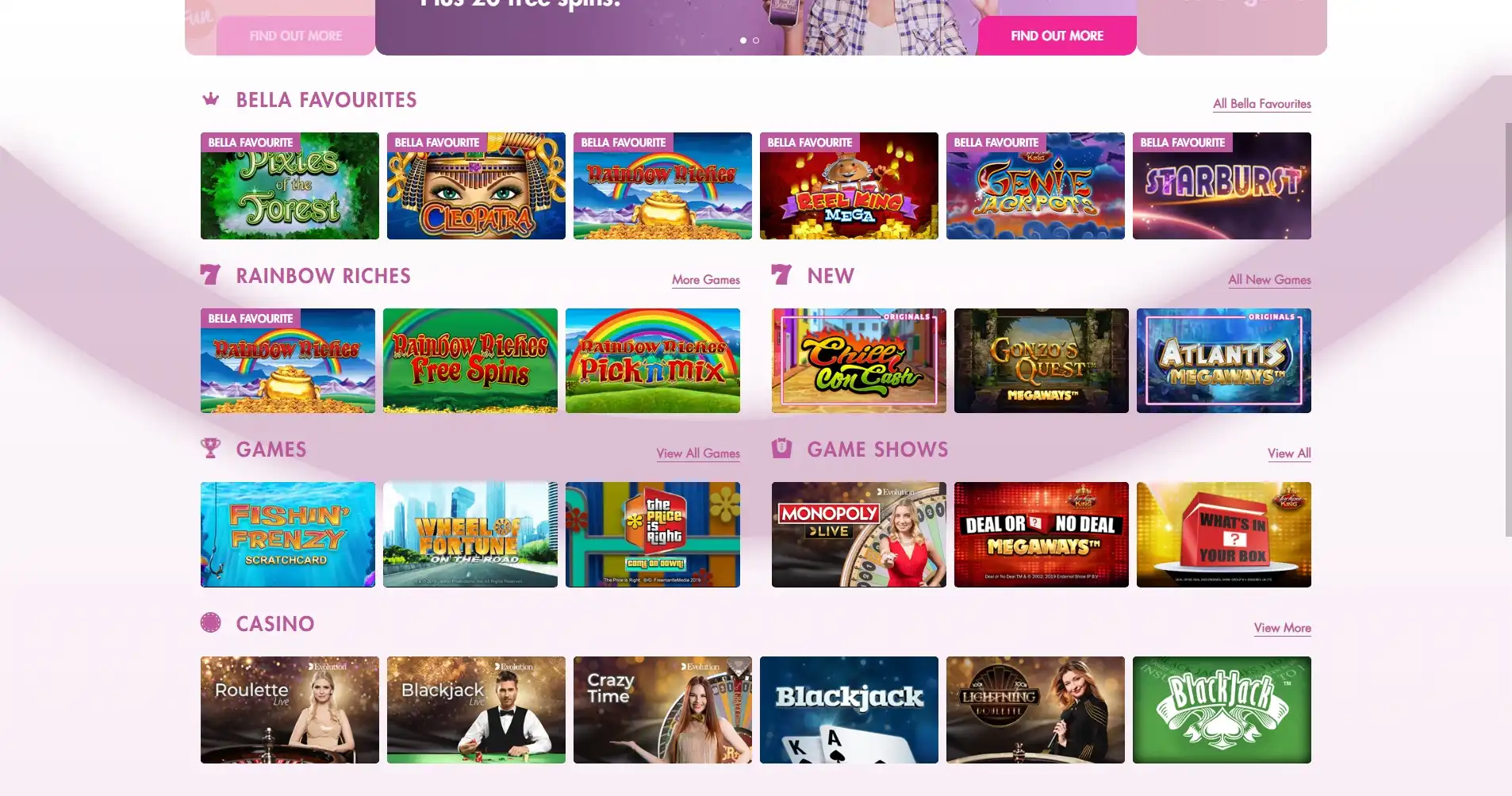Open the Cleopatra game thumbnail
1512x796 pixels.
[476, 186]
